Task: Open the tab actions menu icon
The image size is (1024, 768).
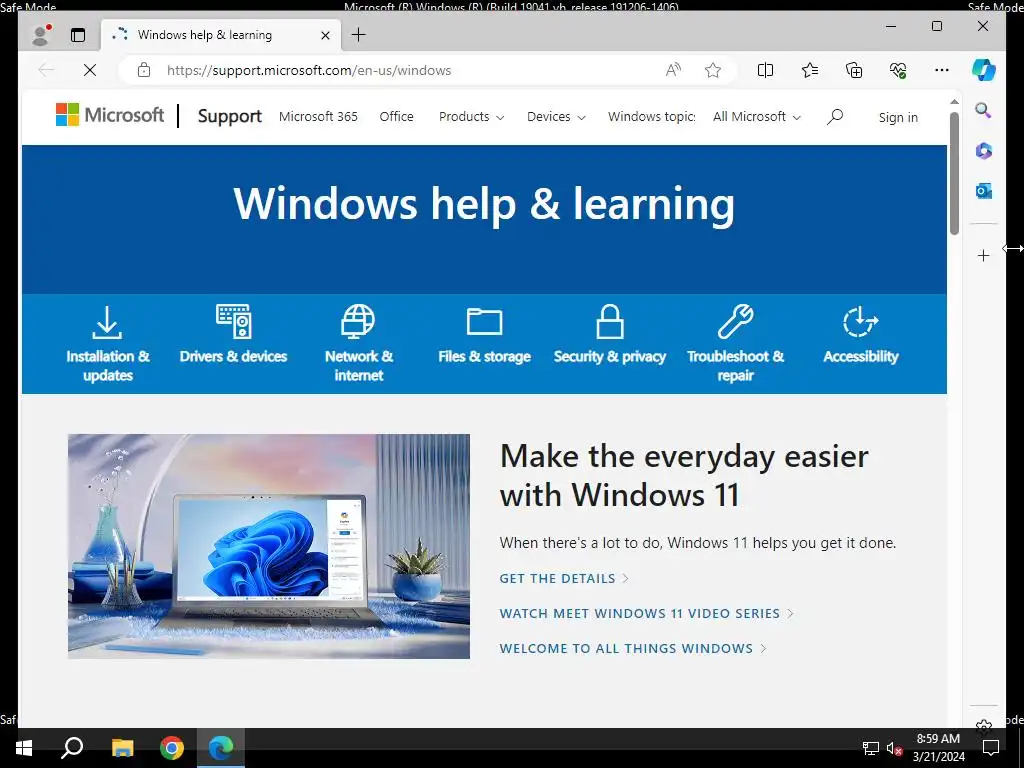Action: click(x=78, y=35)
